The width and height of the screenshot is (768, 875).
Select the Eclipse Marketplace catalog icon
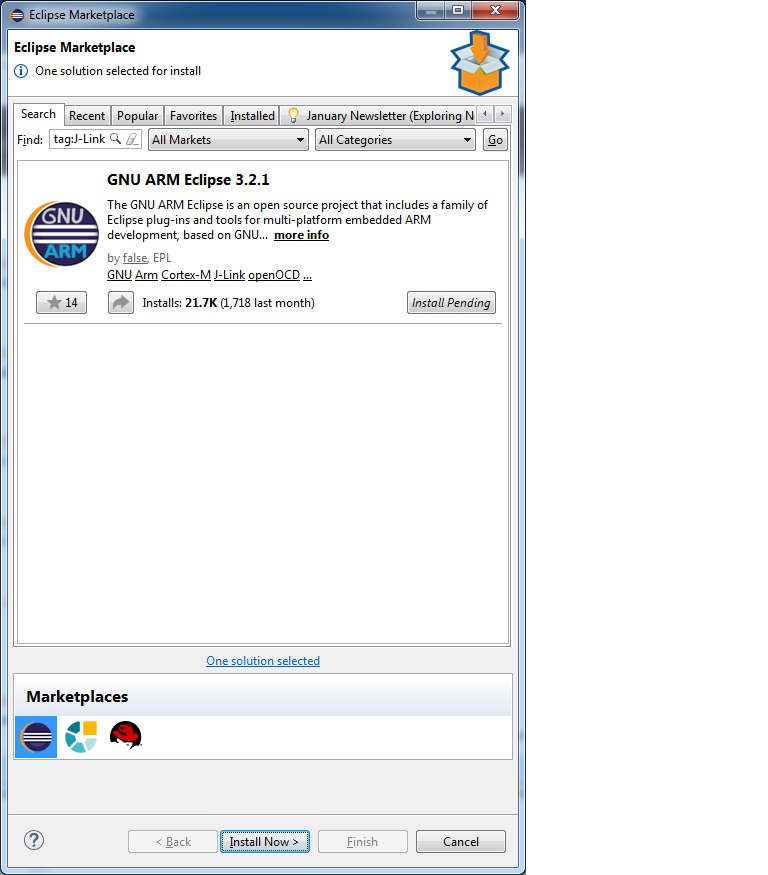[x=36, y=737]
